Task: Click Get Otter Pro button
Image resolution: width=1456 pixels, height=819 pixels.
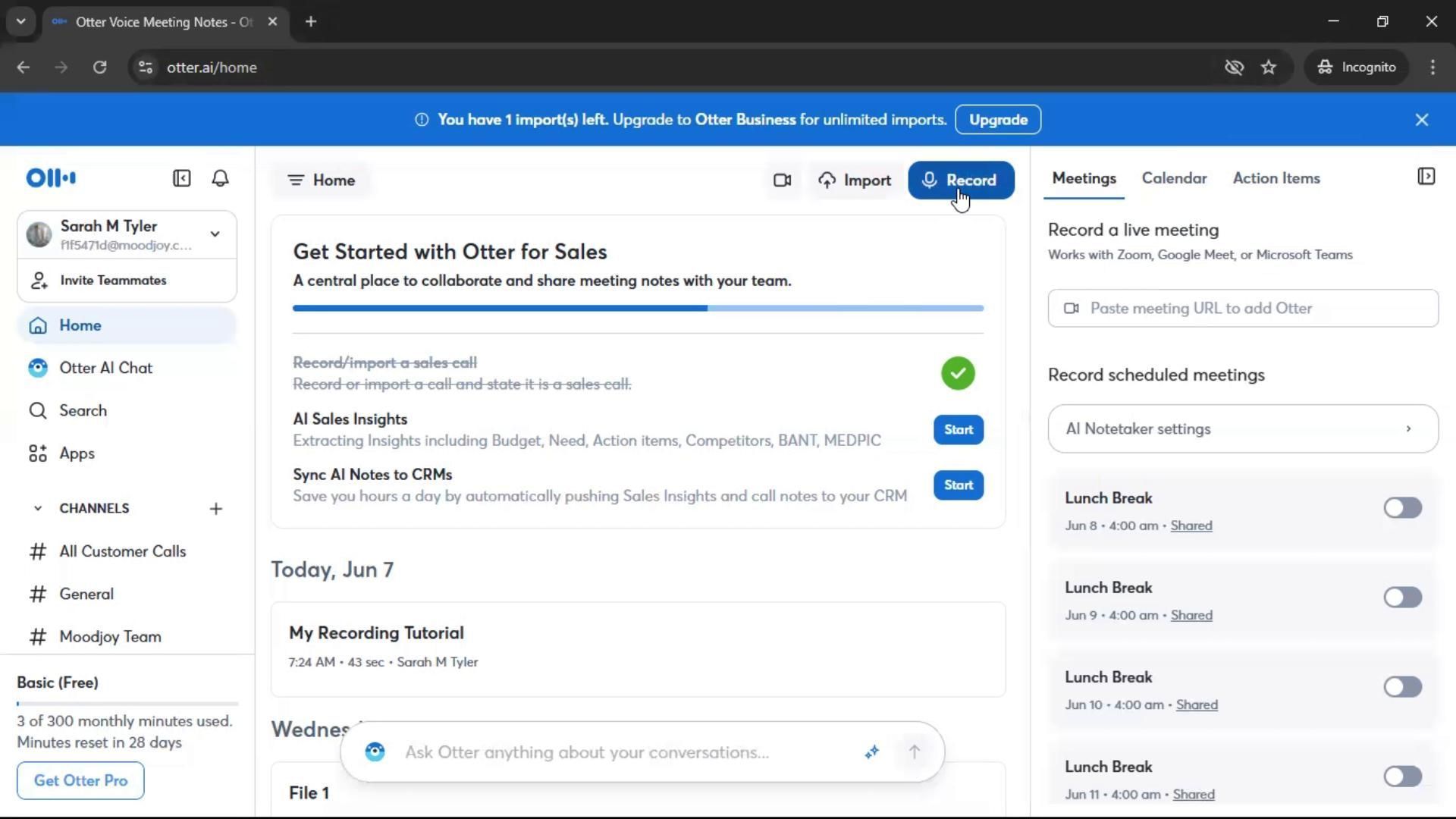Action: [80, 780]
